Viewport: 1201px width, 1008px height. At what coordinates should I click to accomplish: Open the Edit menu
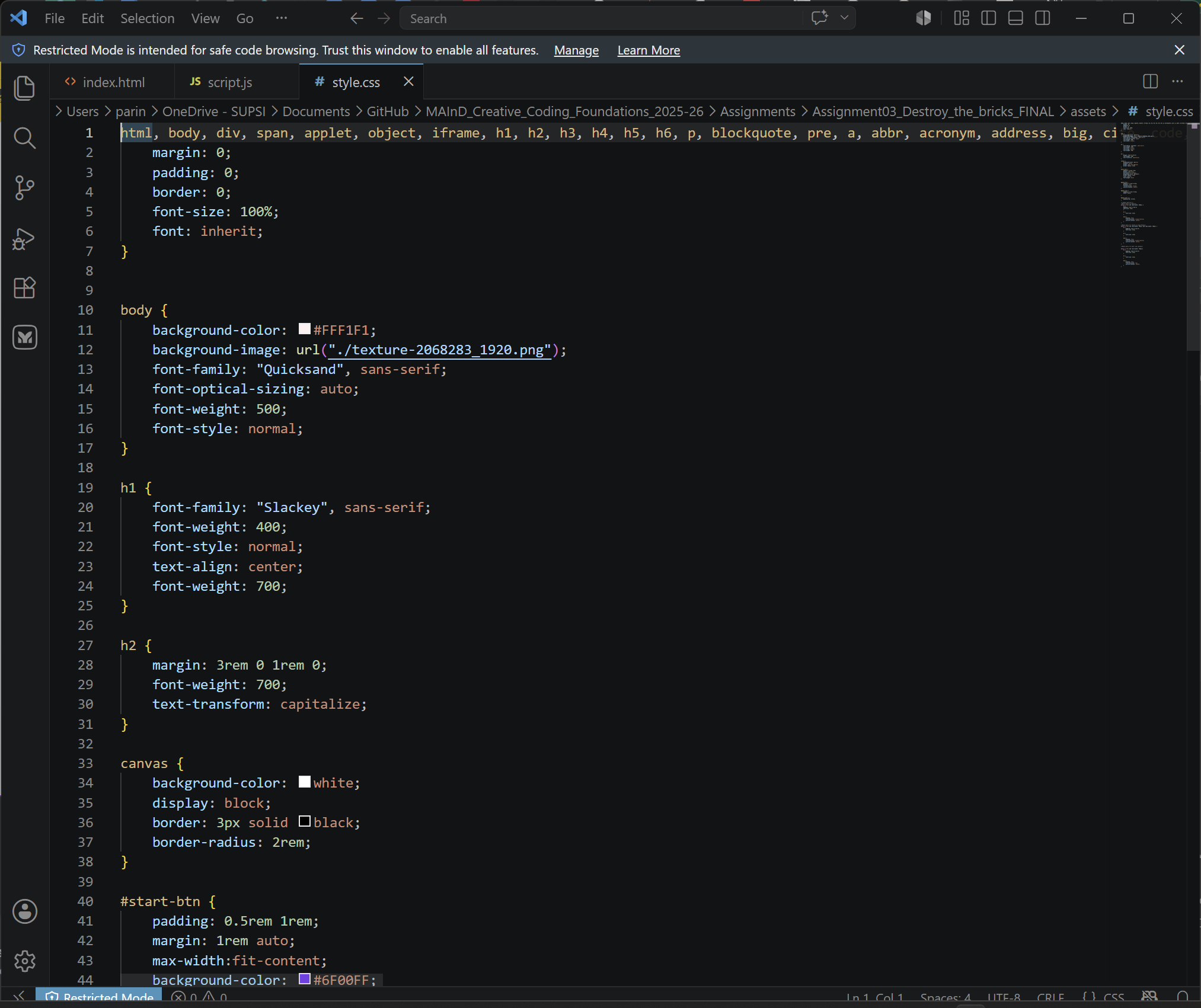92,18
